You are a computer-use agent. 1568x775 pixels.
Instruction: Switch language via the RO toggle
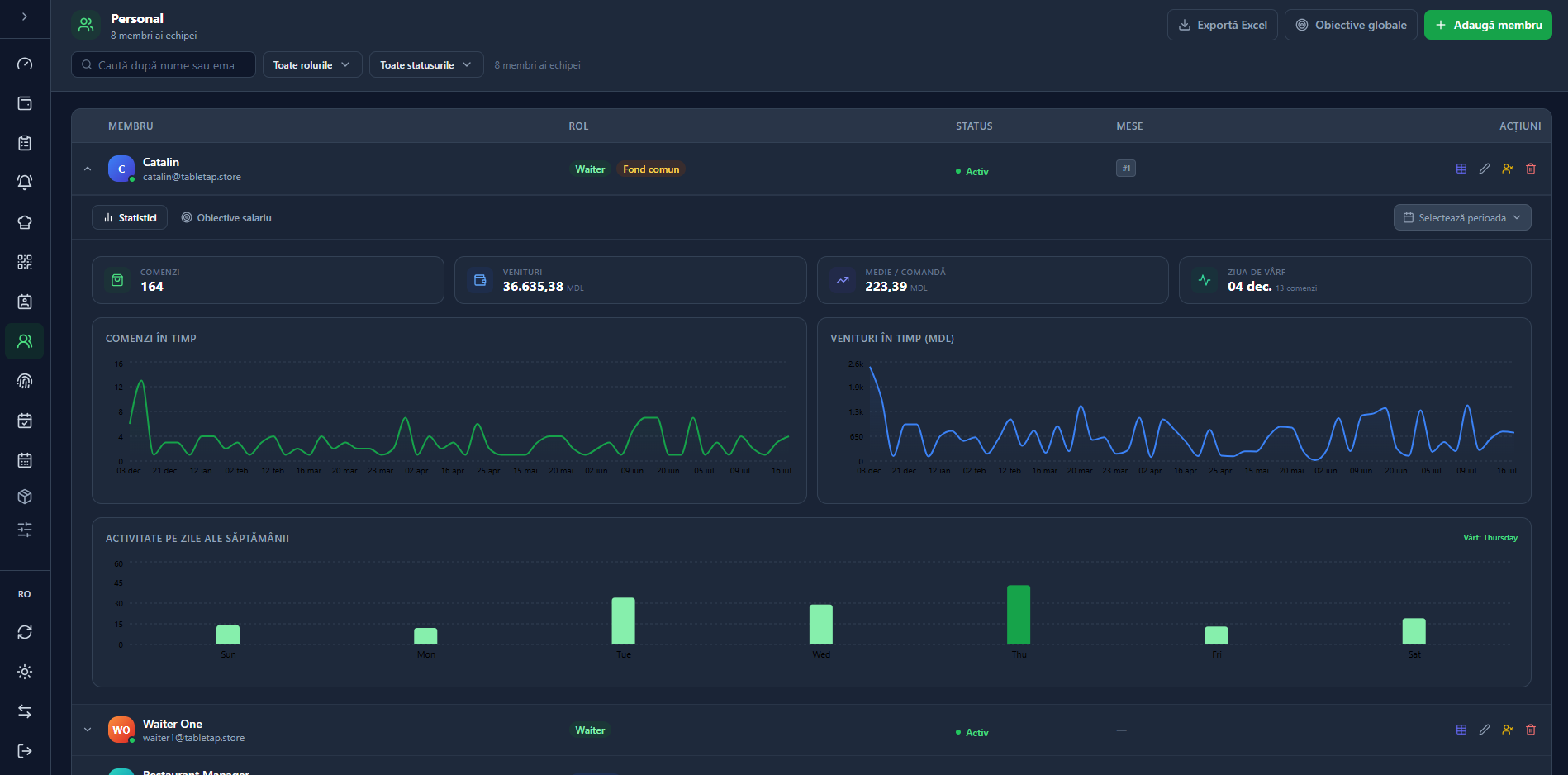coord(25,594)
